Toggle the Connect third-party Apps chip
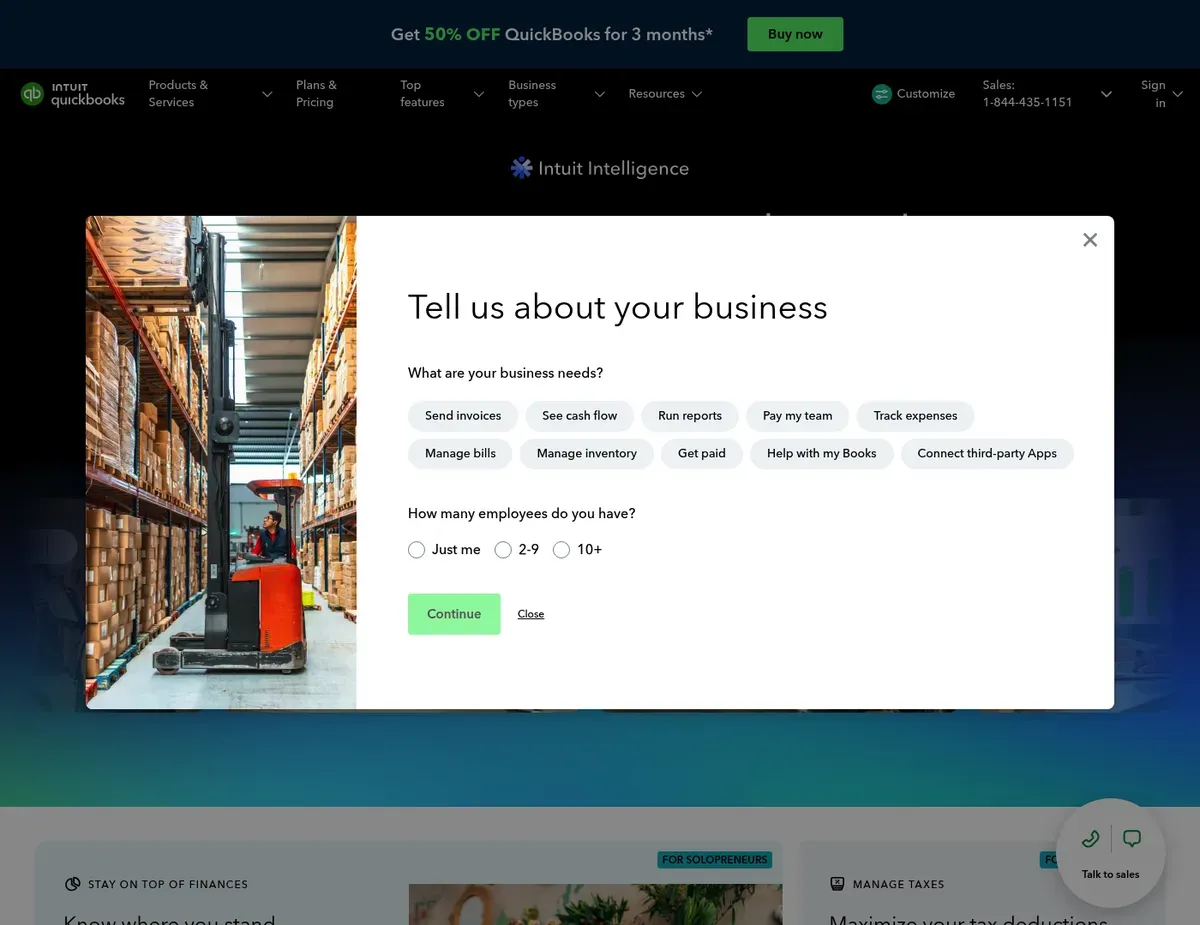The width and height of the screenshot is (1200, 925). point(987,454)
